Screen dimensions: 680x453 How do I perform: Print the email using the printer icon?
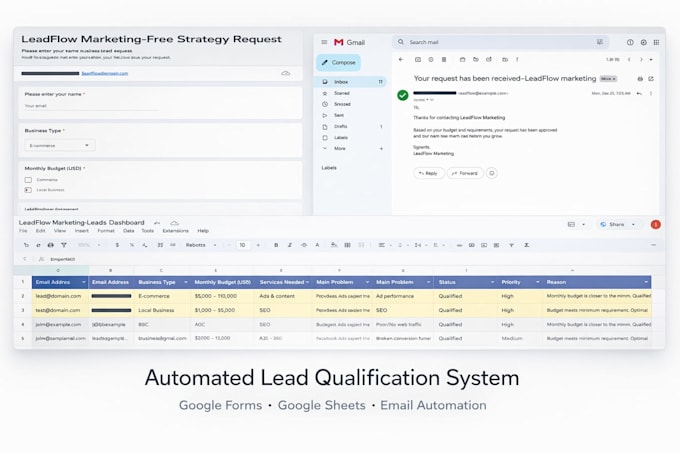coord(640,79)
